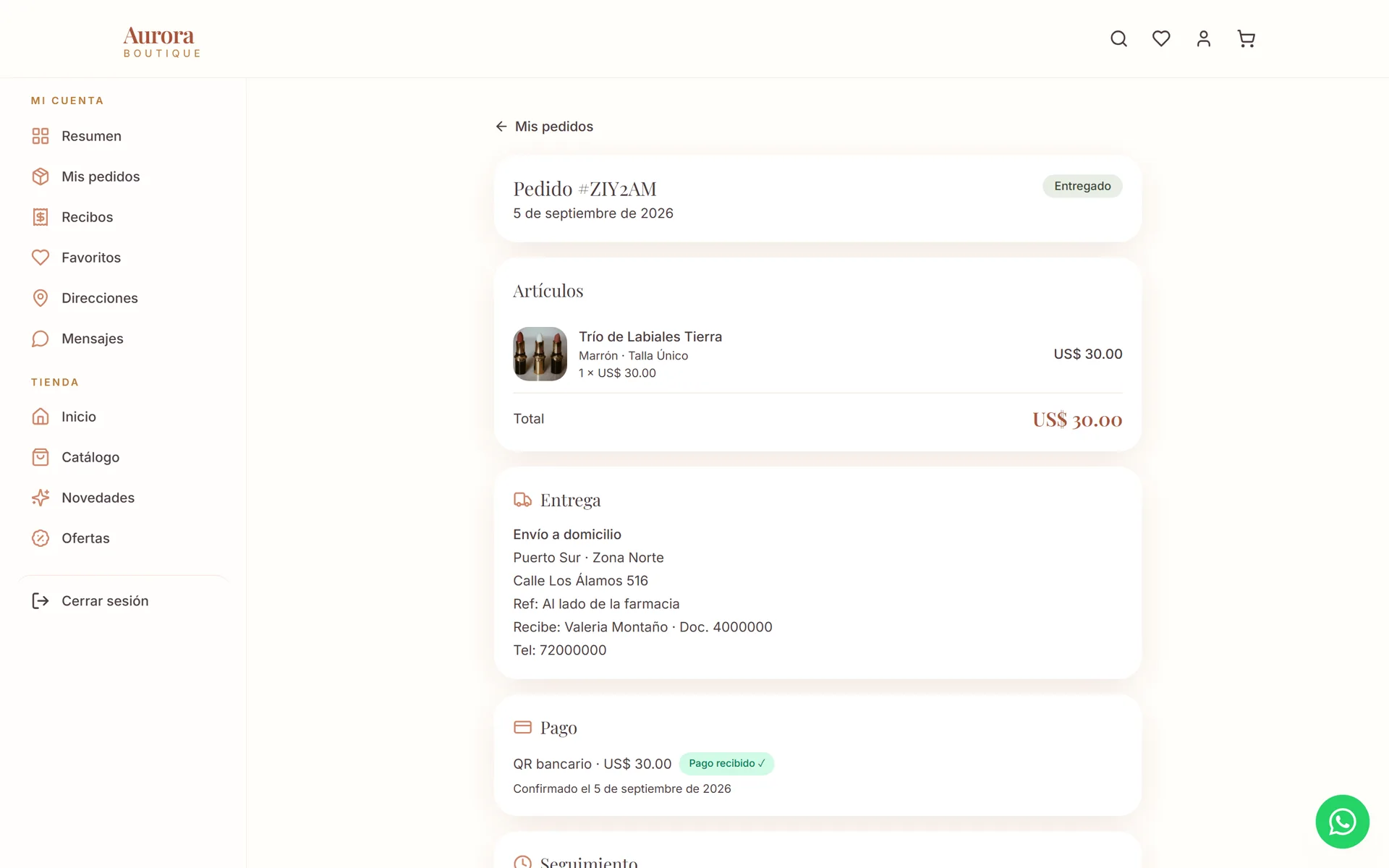Click the back arrow beside Mis pedidos
Image resolution: width=1389 pixels, height=868 pixels.
501,127
